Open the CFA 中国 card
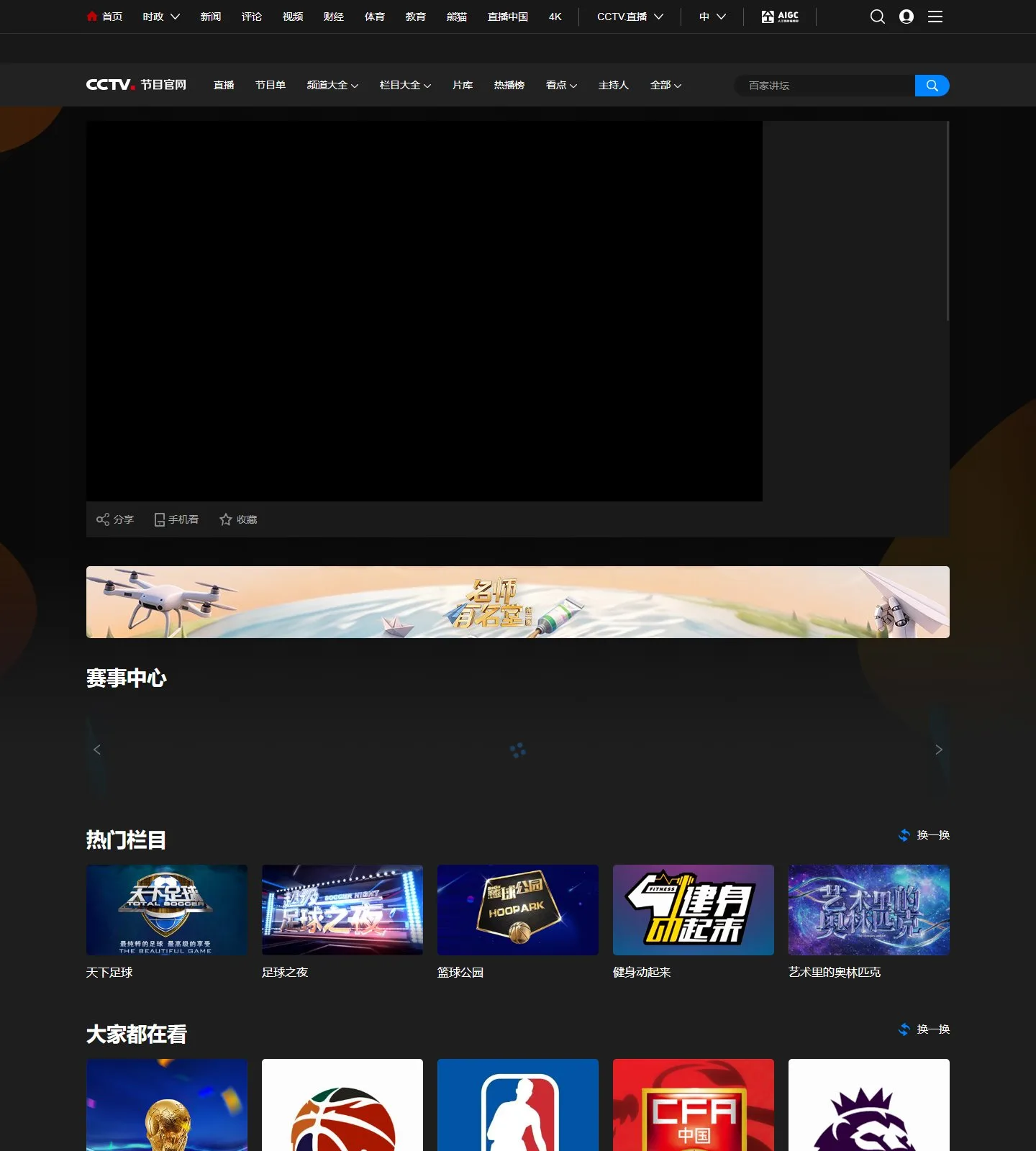Image resolution: width=1036 pixels, height=1151 pixels. (x=694, y=1105)
